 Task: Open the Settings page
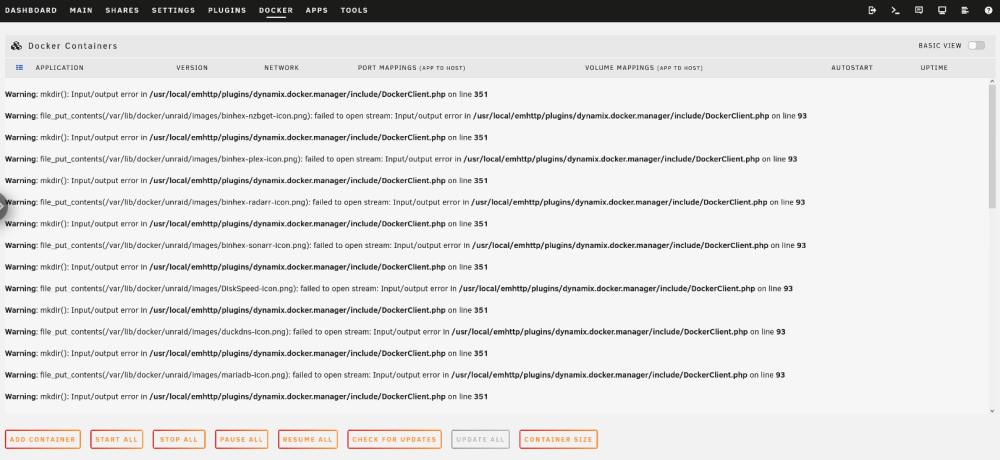tap(173, 10)
